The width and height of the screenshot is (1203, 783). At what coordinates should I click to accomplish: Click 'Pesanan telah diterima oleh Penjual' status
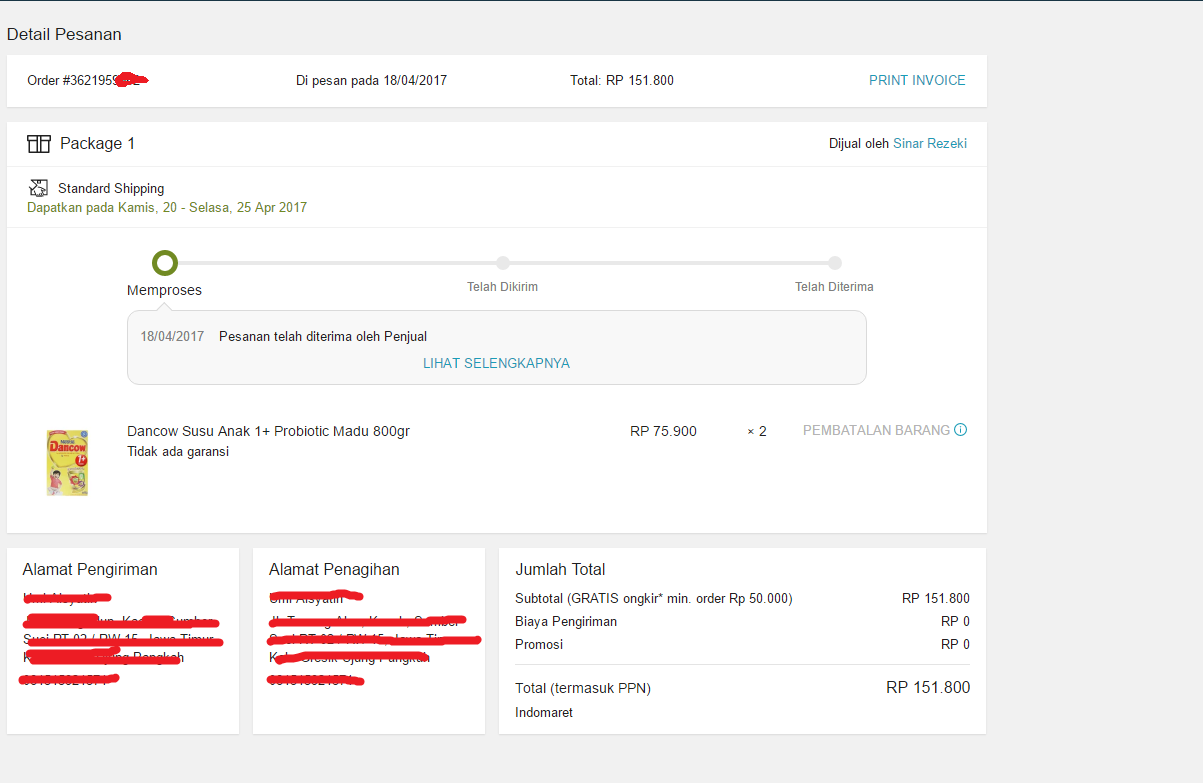click(x=323, y=336)
